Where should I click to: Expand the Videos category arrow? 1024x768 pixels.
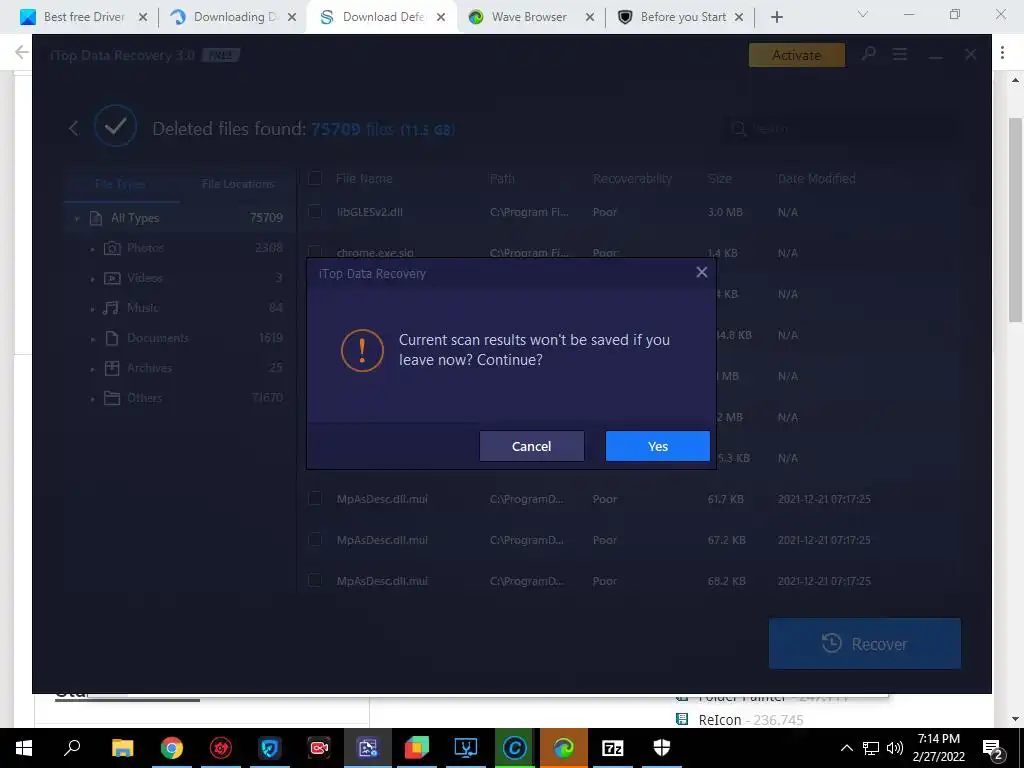pyautogui.click(x=93, y=279)
